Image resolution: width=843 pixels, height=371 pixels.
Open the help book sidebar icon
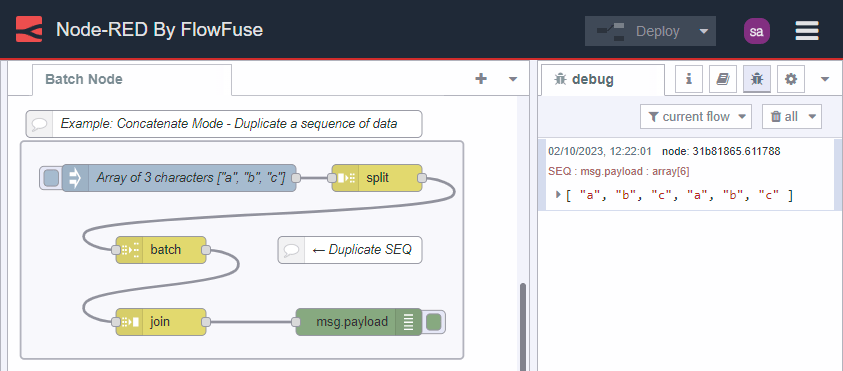(722, 80)
